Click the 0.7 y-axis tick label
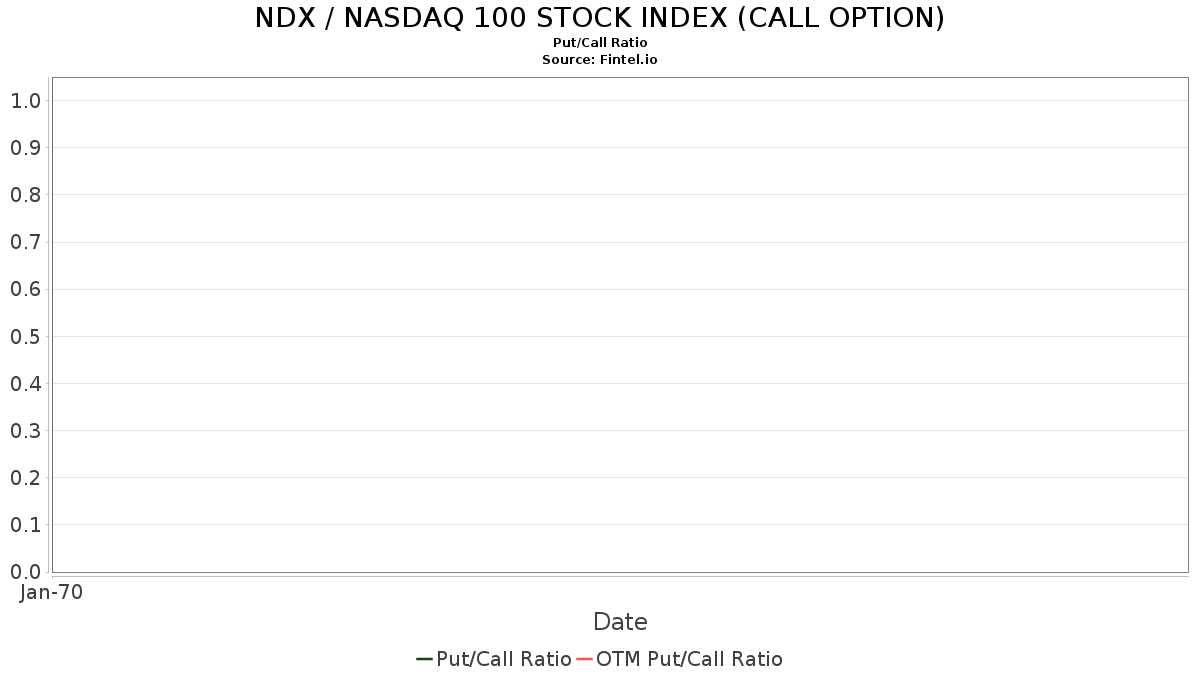This screenshot has height=675, width=1200. [x=25, y=242]
